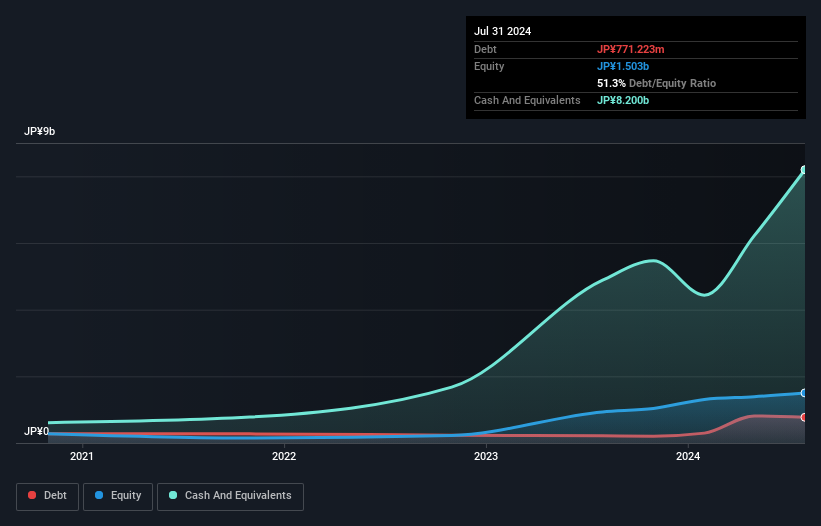The image size is (821, 526).
Task: Click the JP¥9b axis label
Action: 39,131
